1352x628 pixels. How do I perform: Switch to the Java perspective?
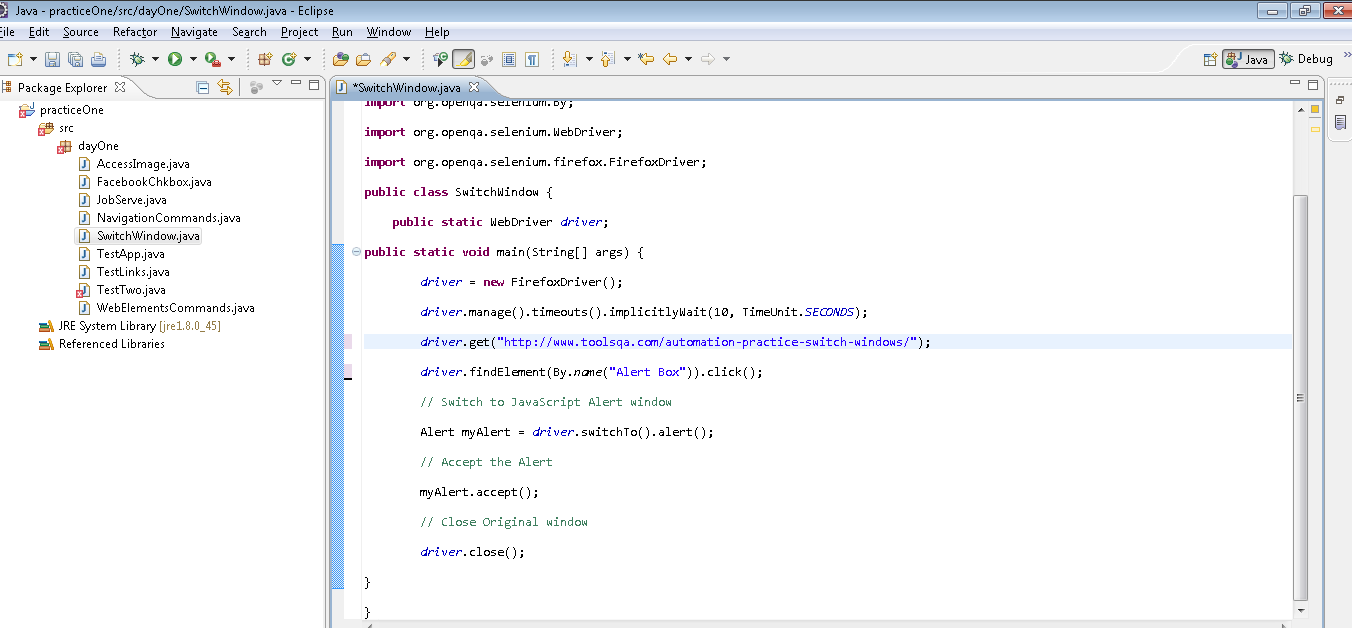tap(1247, 59)
